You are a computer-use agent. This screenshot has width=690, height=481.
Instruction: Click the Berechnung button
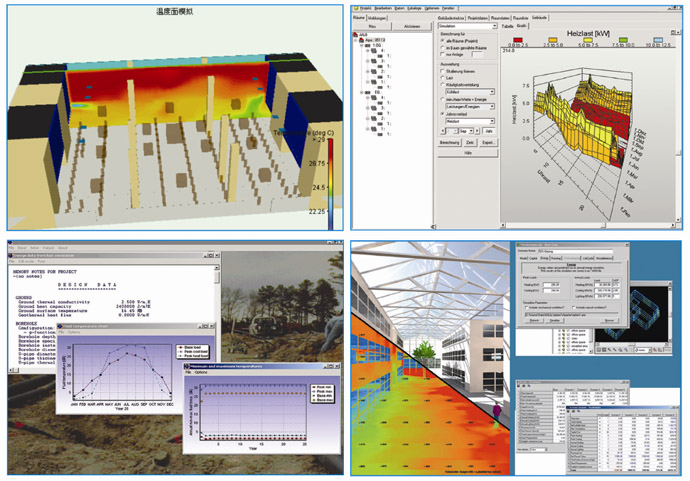(450, 143)
